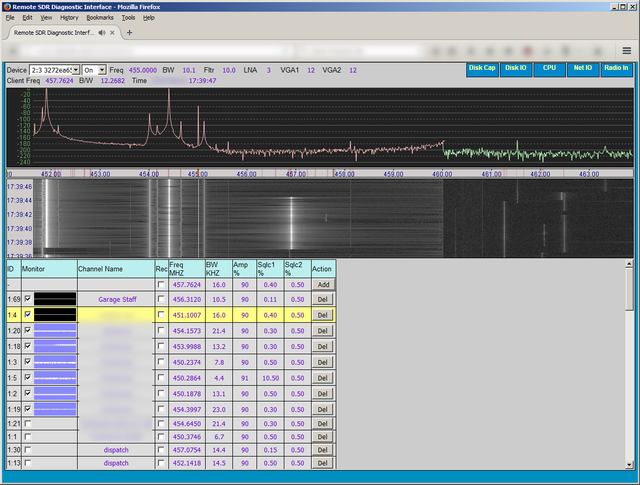Click the BW value 10.1
The image size is (640, 485).
[189, 70]
